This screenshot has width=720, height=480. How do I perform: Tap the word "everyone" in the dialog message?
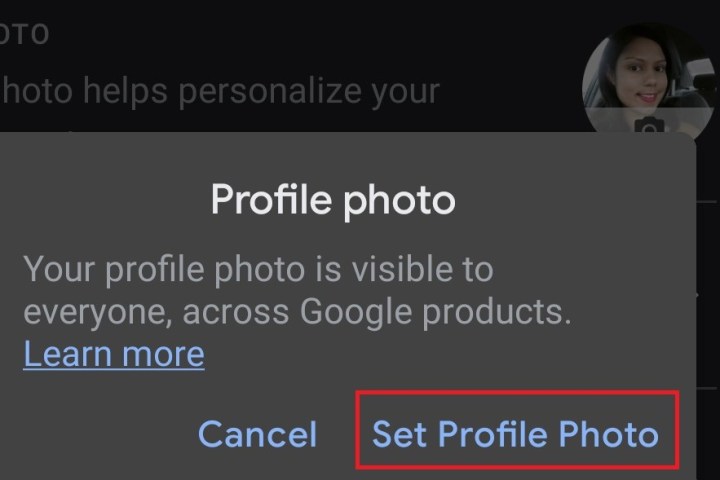point(86,312)
